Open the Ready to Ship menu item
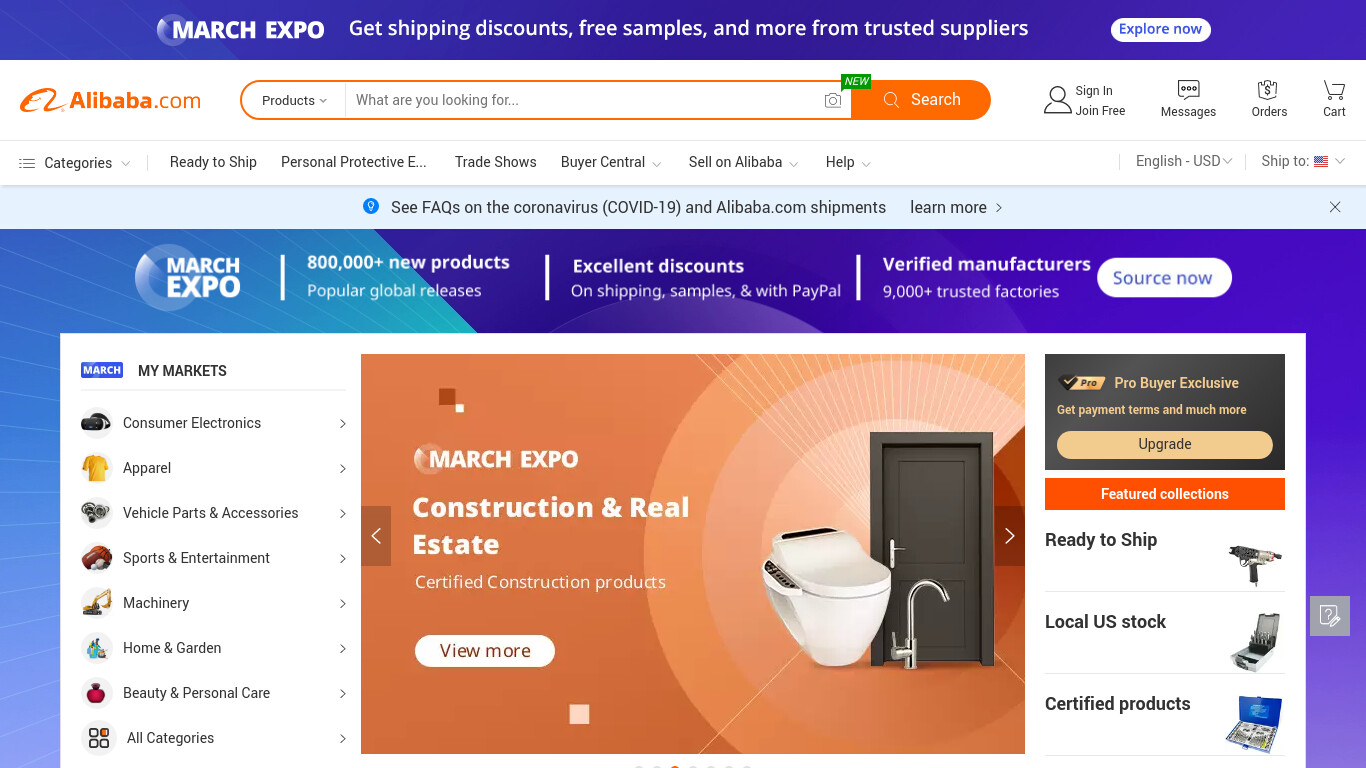The width and height of the screenshot is (1366, 768). click(213, 162)
